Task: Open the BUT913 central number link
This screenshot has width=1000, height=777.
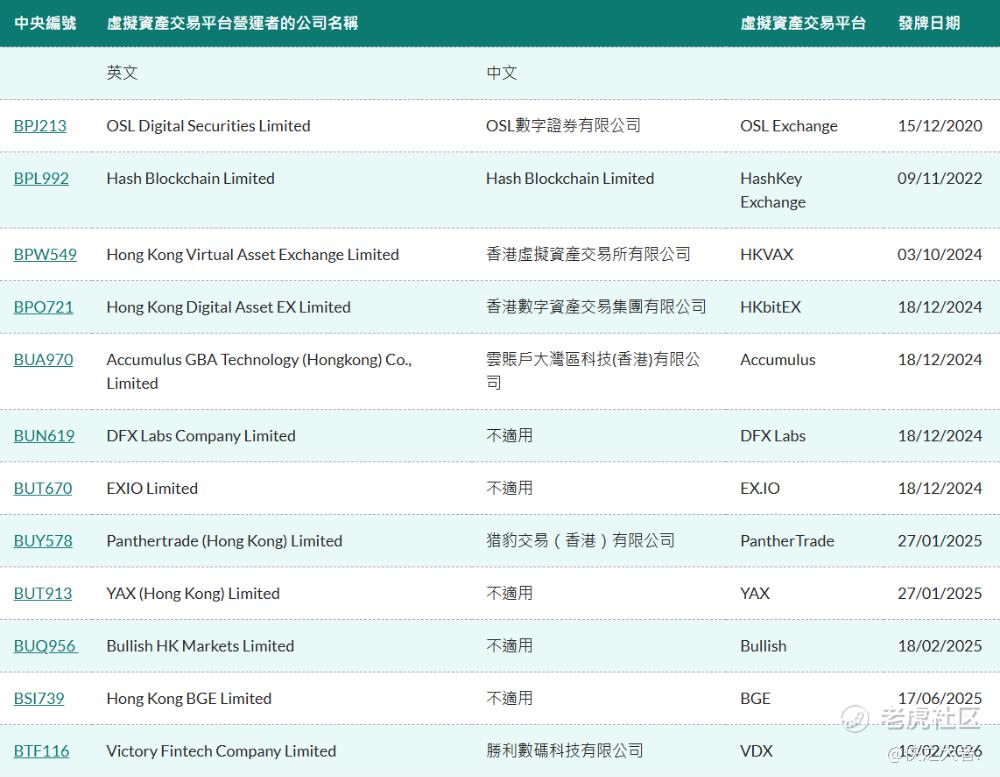Action: pos(43,593)
